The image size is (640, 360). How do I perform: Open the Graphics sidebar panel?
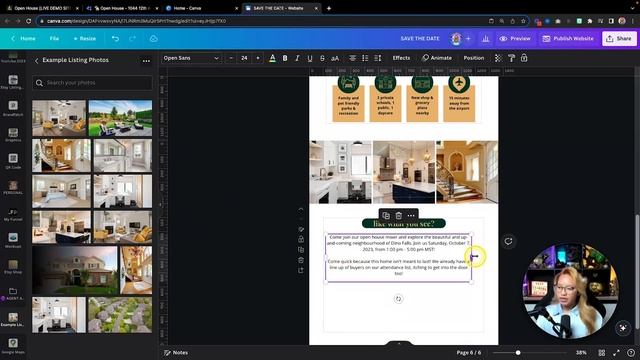point(13,135)
